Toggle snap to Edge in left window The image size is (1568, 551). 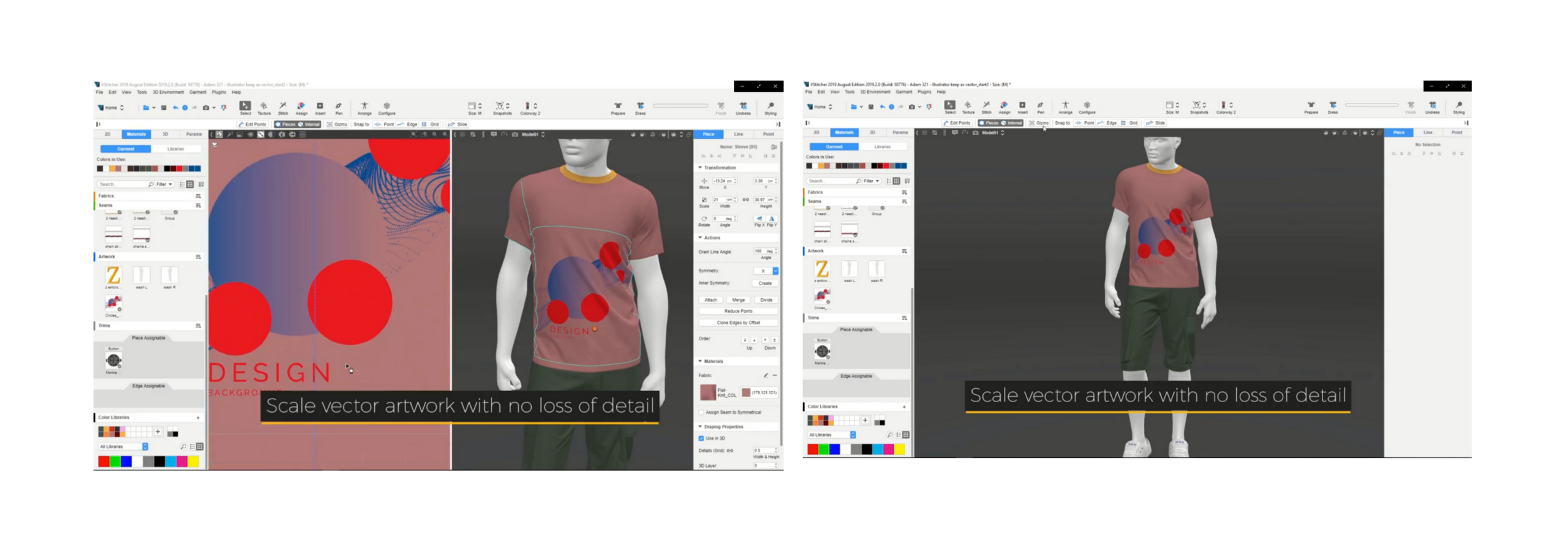tap(407, 124)
